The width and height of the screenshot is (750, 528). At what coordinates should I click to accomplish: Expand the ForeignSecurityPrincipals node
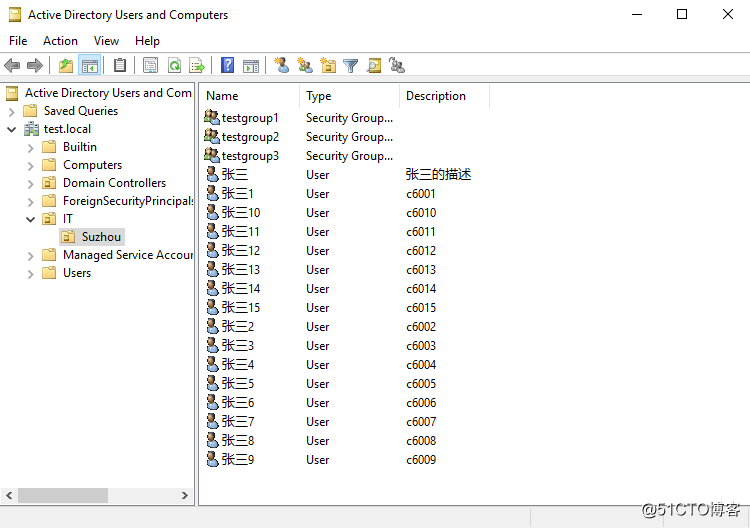coord(31,202)
